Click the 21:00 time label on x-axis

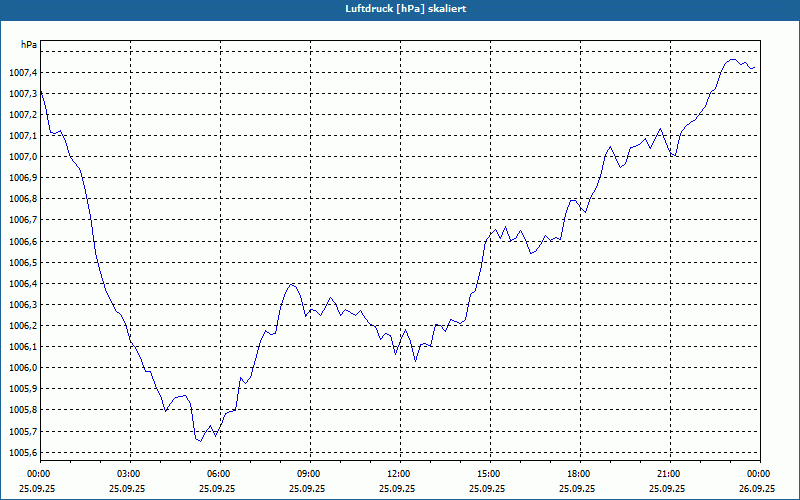[670, 474]
